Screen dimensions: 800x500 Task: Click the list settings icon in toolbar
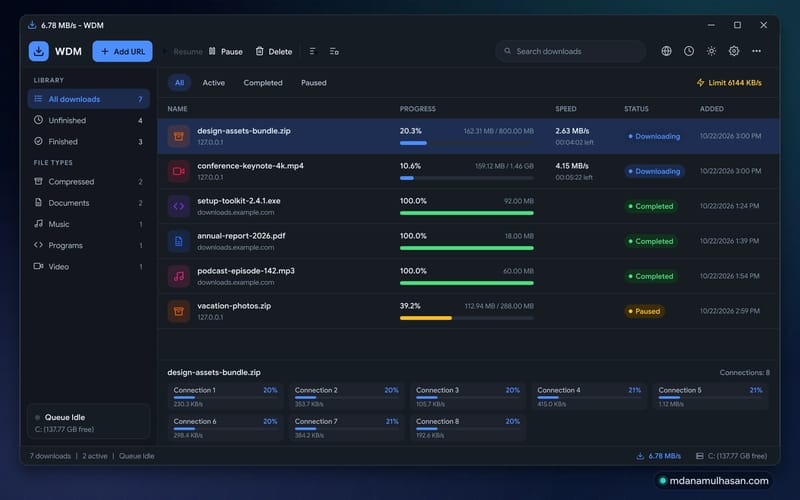tap(334, 52)
